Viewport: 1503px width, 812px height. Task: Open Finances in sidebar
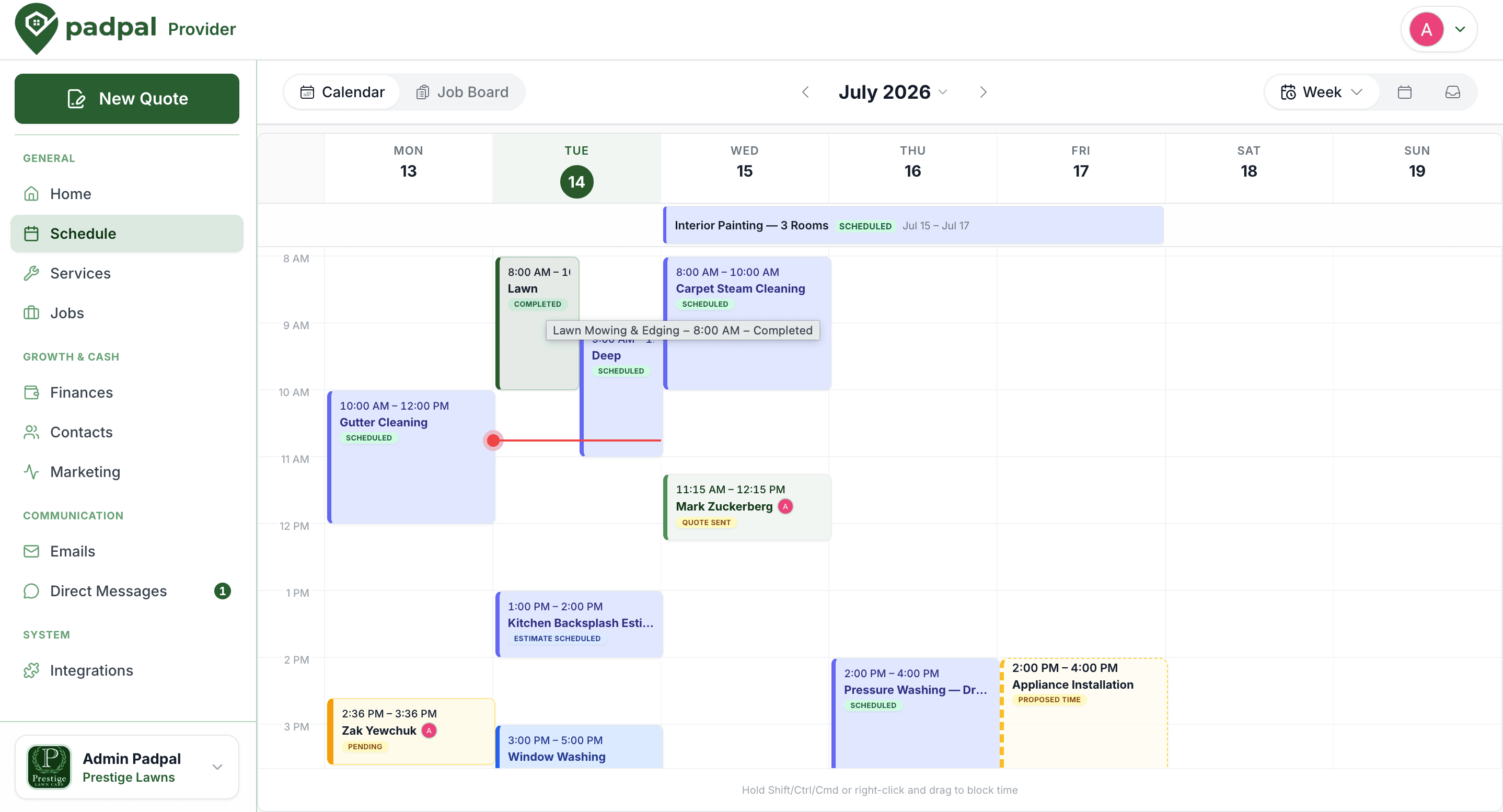pos(126,392)
